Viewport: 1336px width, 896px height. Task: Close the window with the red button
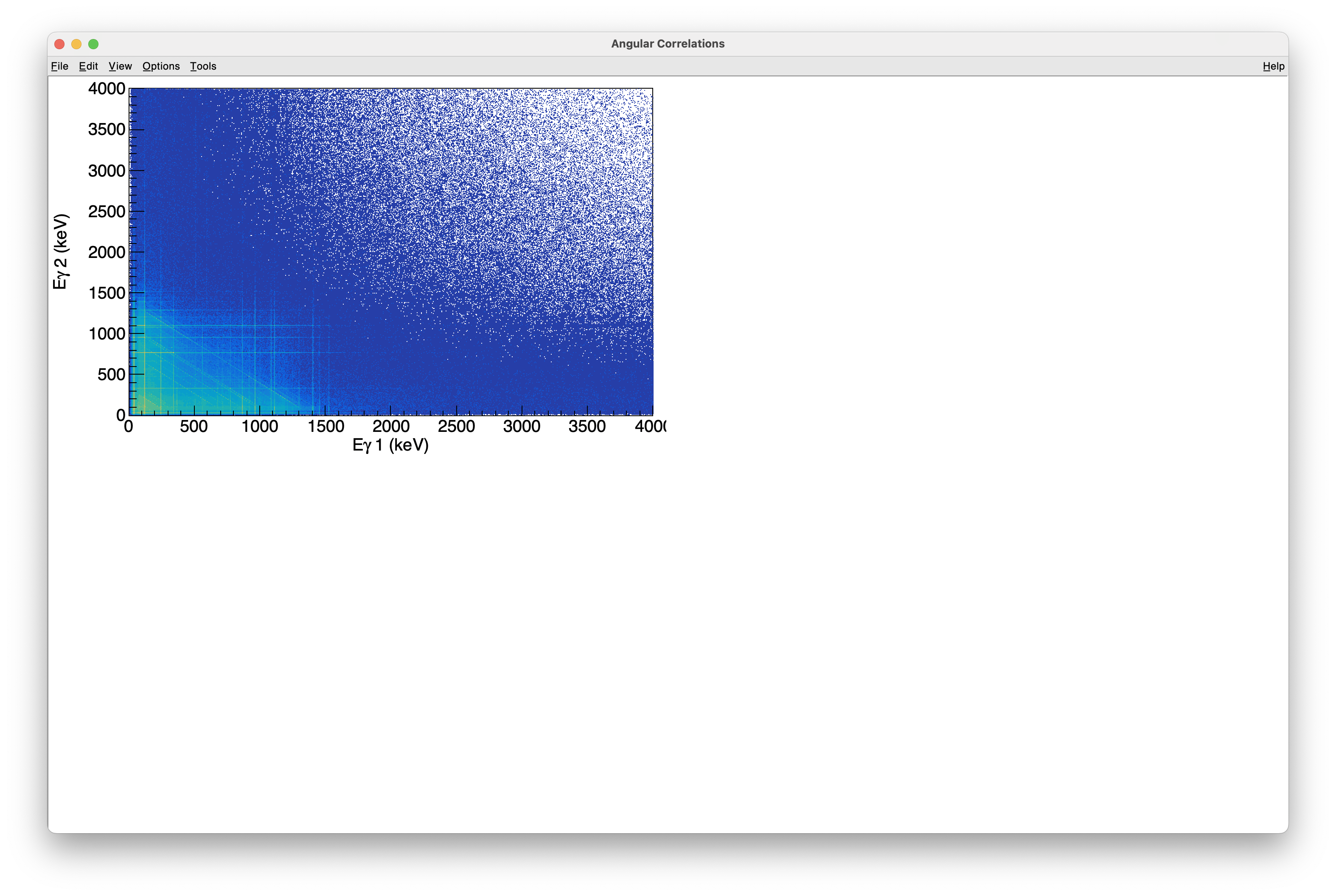[x=59, y=44]
